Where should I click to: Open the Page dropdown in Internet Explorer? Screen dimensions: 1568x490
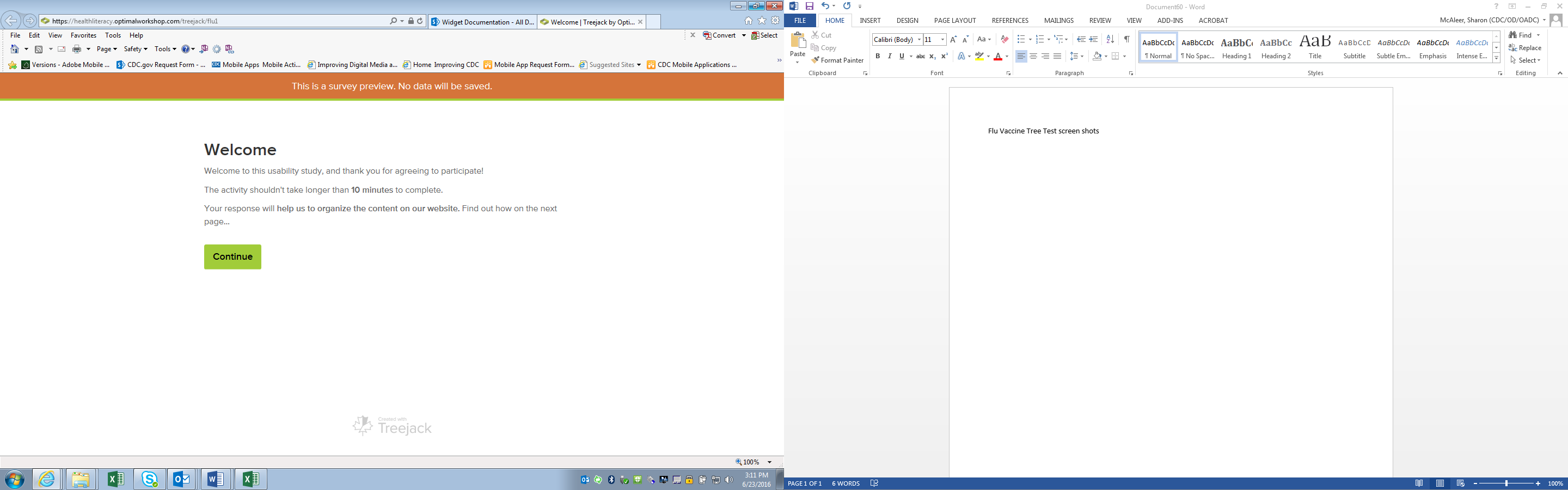coord(107,50)
